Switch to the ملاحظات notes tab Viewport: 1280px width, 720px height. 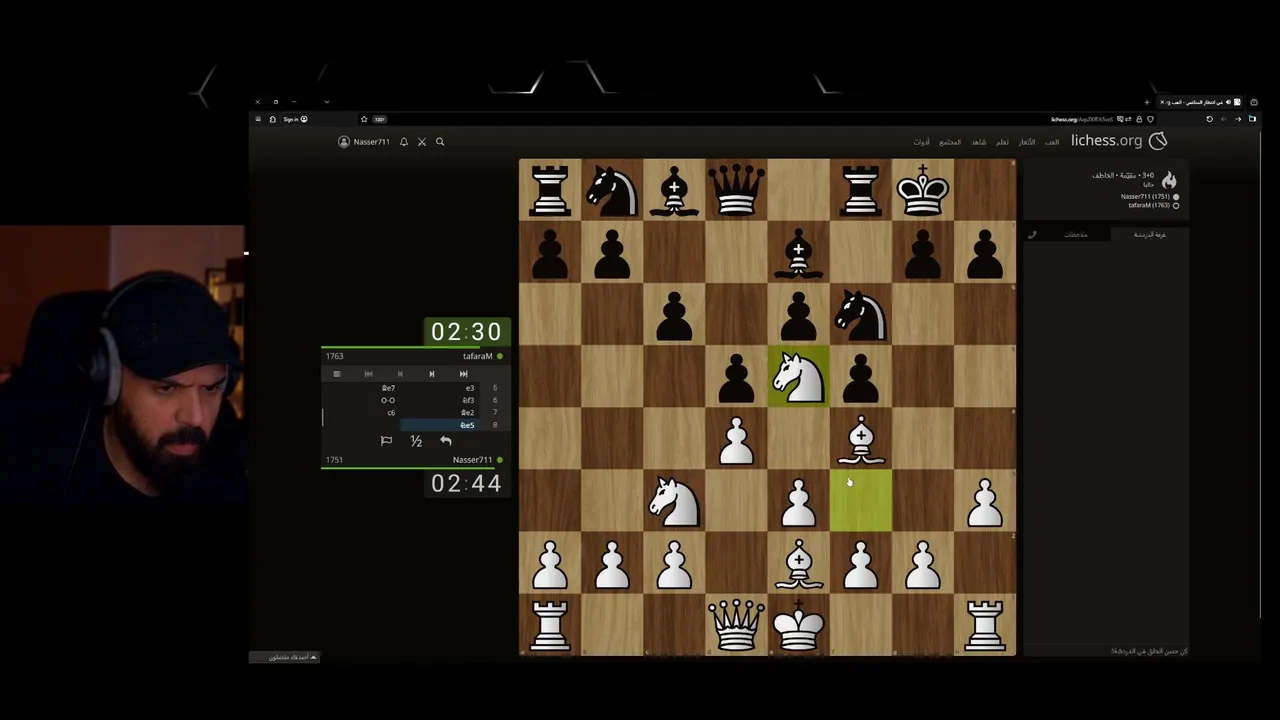pos(1076,235)
